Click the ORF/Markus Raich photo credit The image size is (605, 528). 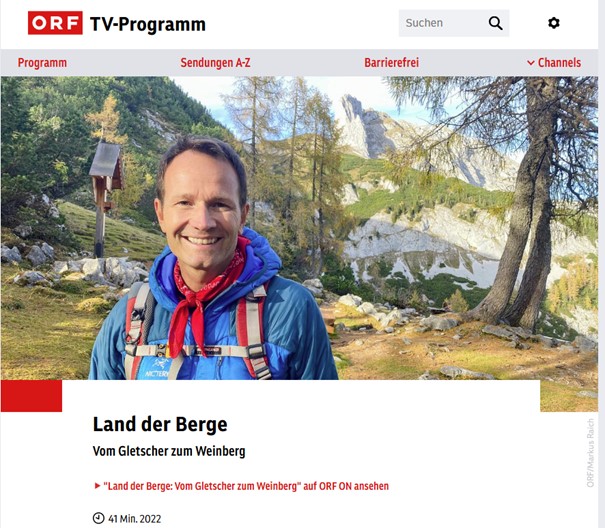coord(590,453)
